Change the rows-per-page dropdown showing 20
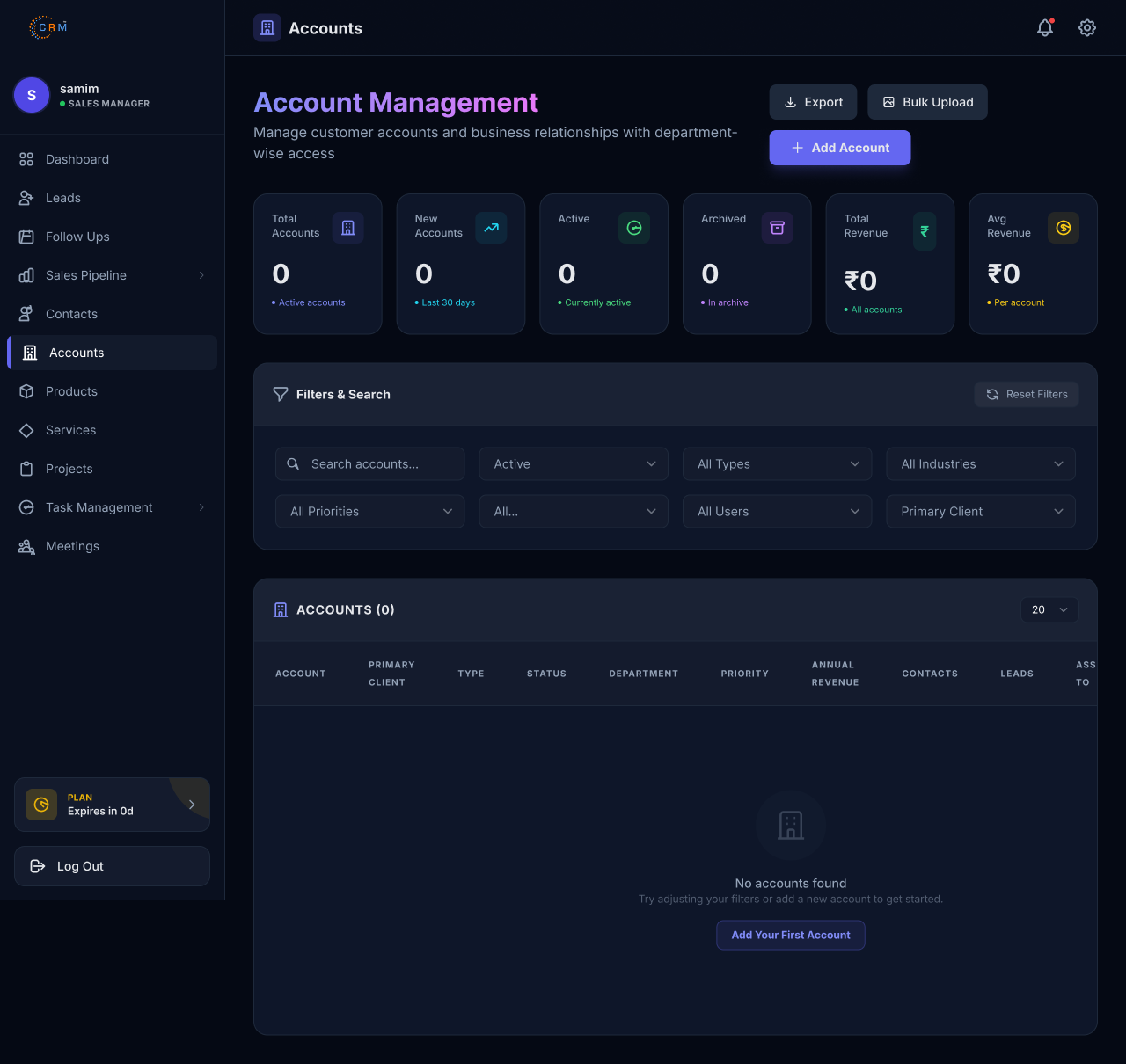The height and width of the screenshot is (1064, 1126). (1049, 609)
